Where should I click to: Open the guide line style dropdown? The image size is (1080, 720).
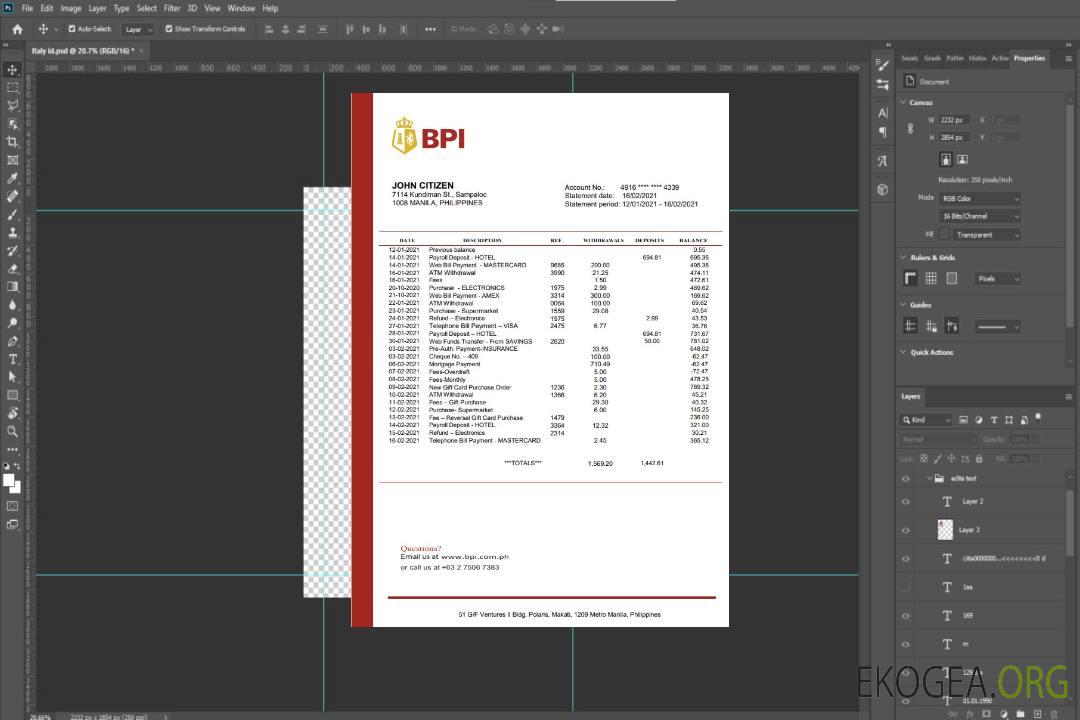pos(998,327)
